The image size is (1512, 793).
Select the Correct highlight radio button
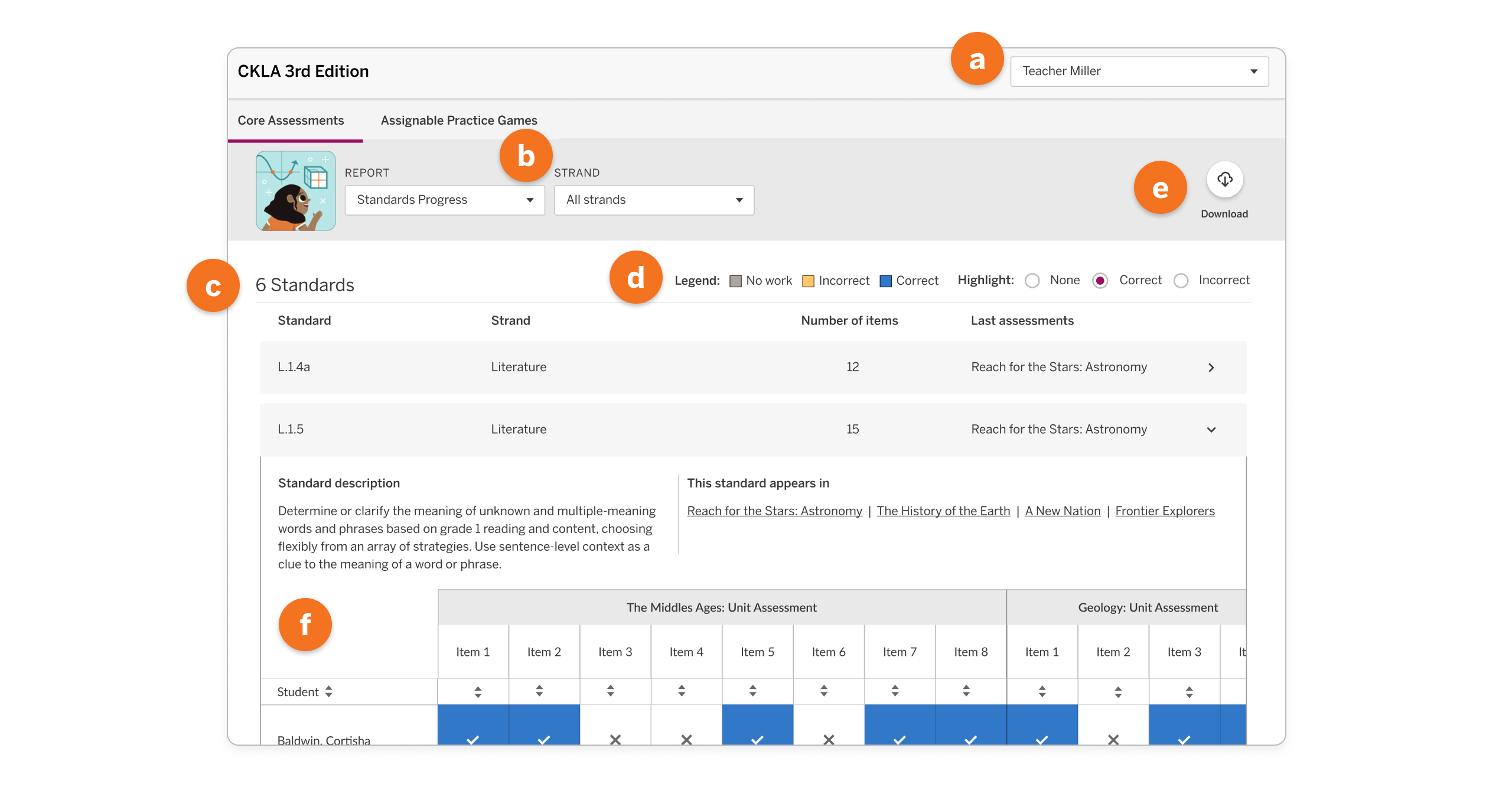click(x=1100, y=281)
